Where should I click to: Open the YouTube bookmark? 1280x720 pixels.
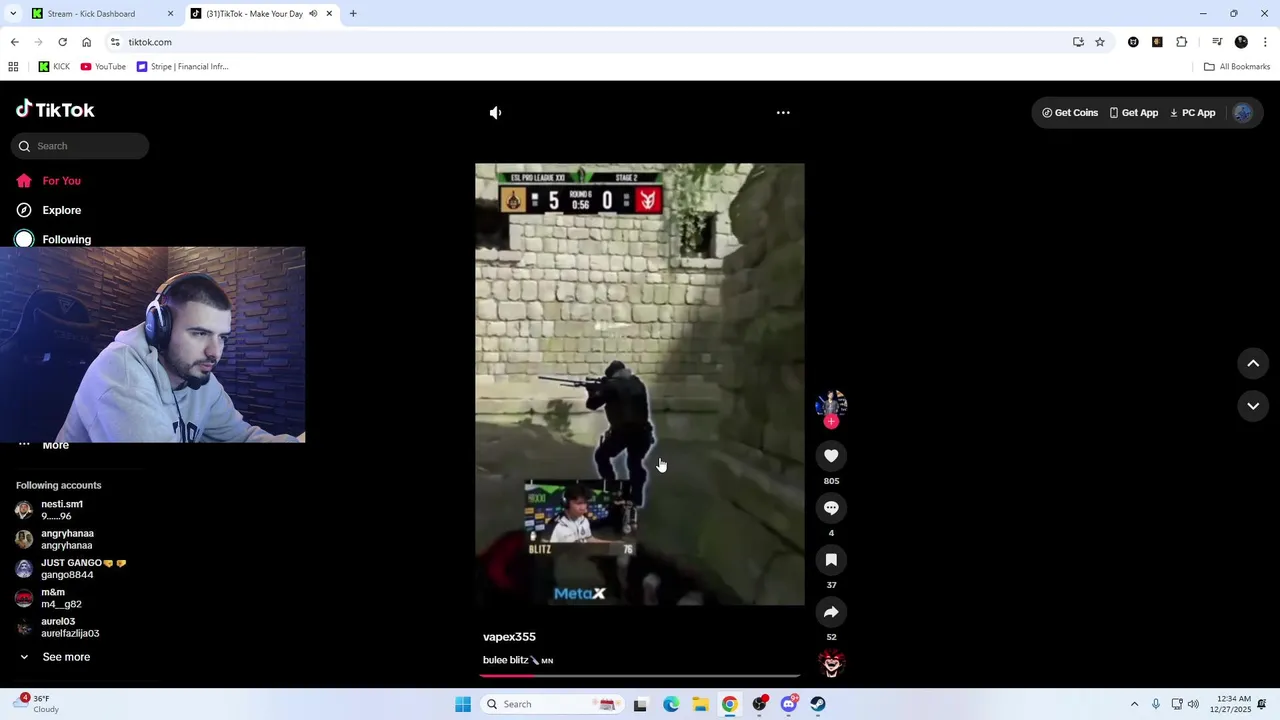pyautogui.click(x=103, y=67)
